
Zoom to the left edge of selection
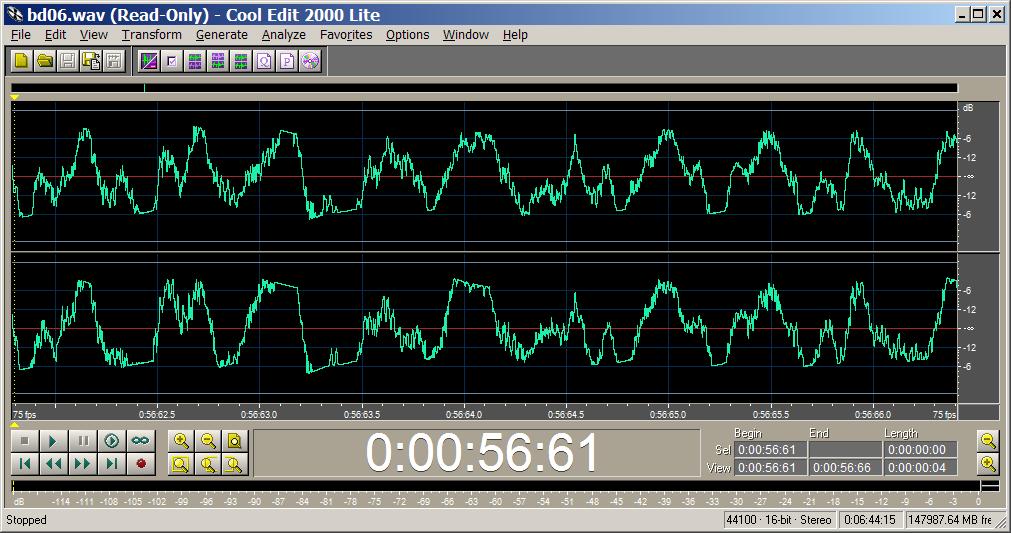click(x=208, y=463)
